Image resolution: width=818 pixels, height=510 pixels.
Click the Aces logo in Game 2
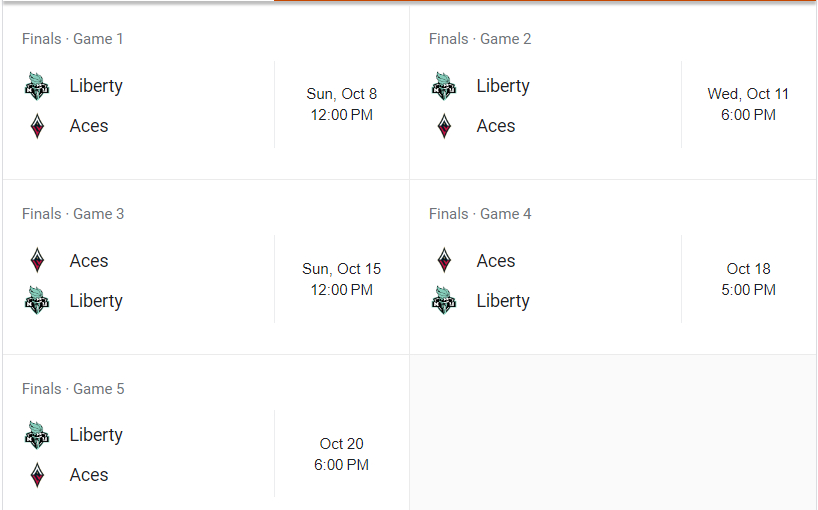[x=444, y=126]
